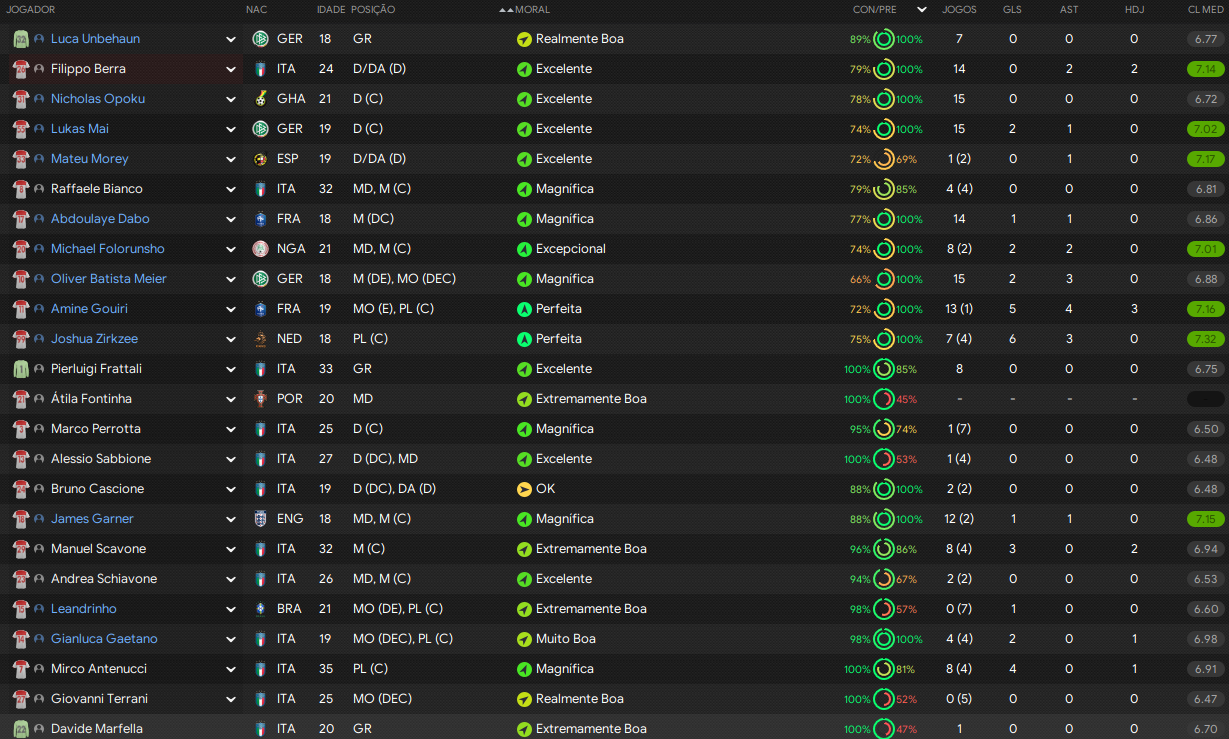The image size is (1229, 739).
Task: Sort the list by the HDJ column
Action: pos(1134,9)
